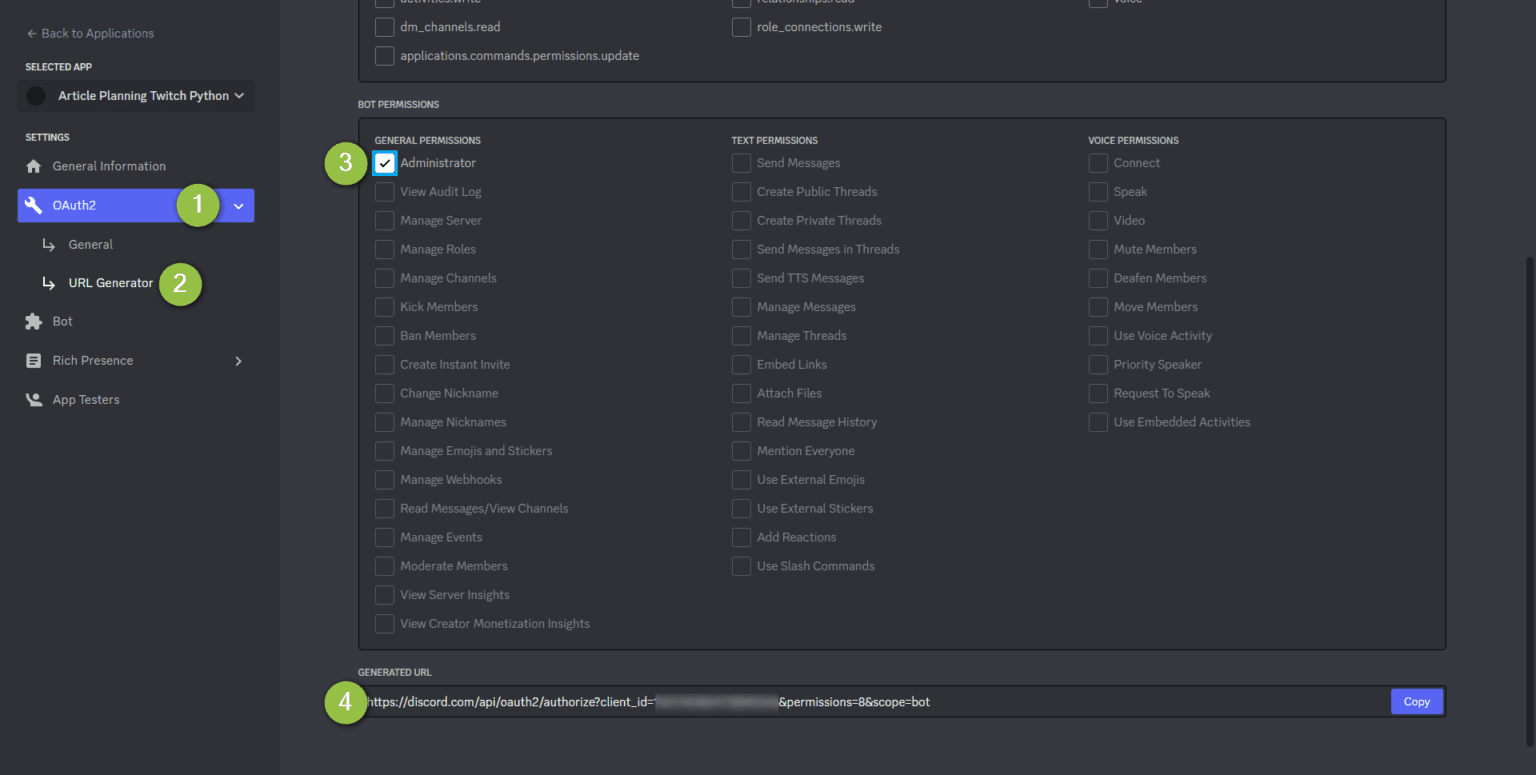
Task: Enable the Manage Webhooks checkbox
Action: (385, 480)
